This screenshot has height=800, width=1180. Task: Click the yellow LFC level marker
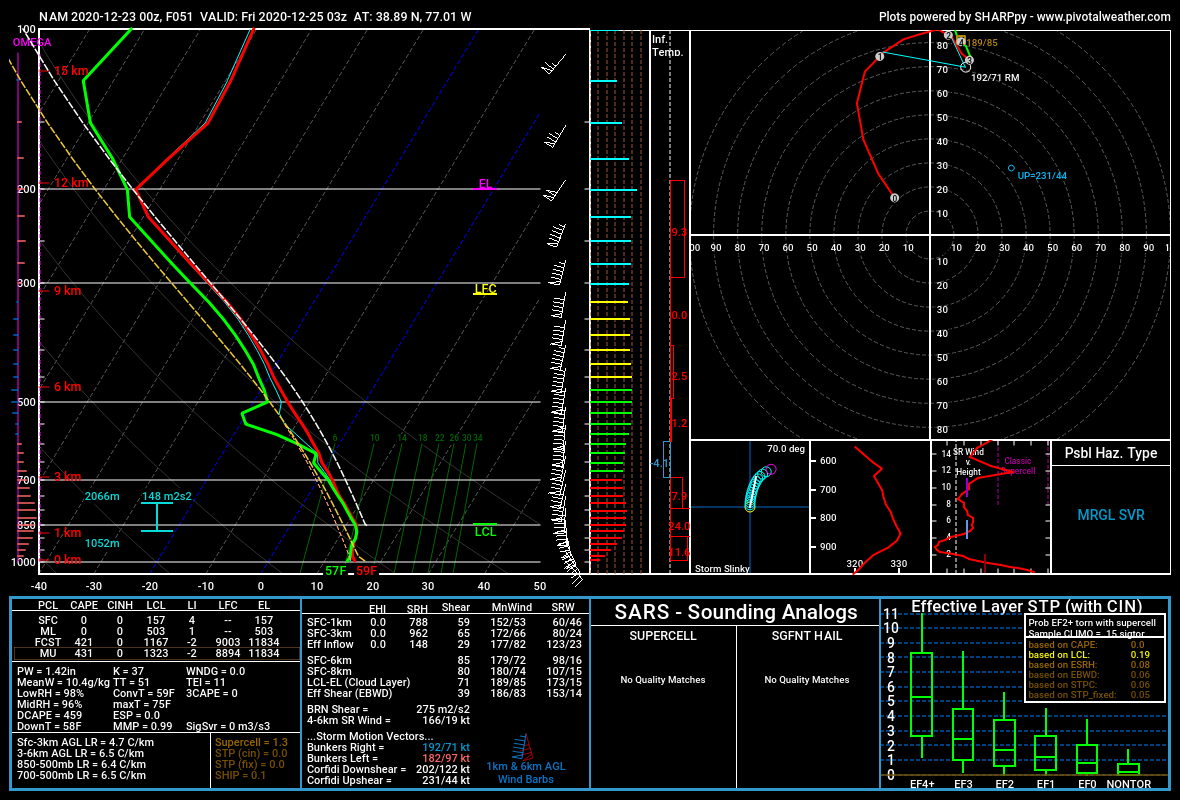[x=485, y=289]
